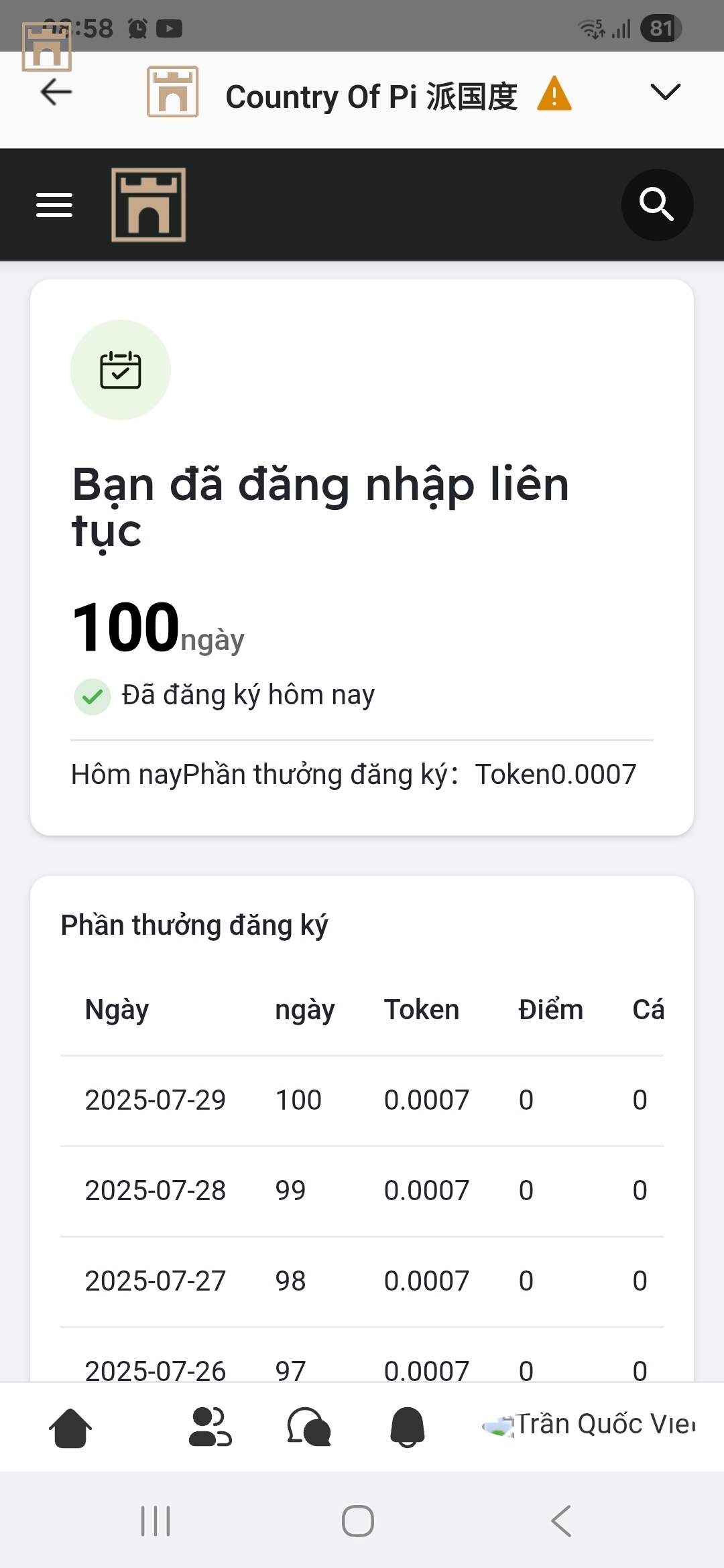Click the Country Of Pi app title
This screenshot has width=724, height=1568.
371,96
